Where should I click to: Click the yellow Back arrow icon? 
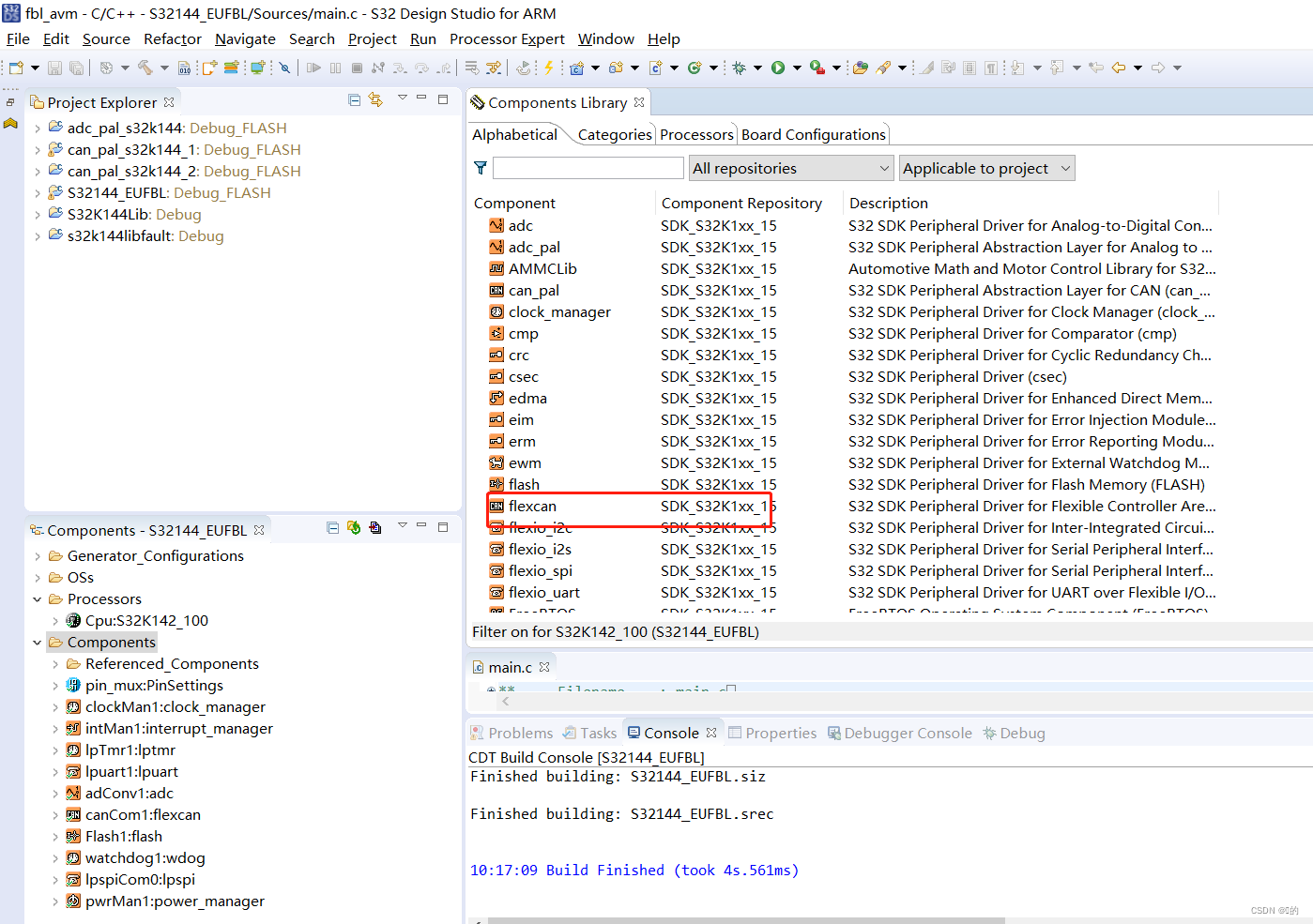tap(1119, 68)
